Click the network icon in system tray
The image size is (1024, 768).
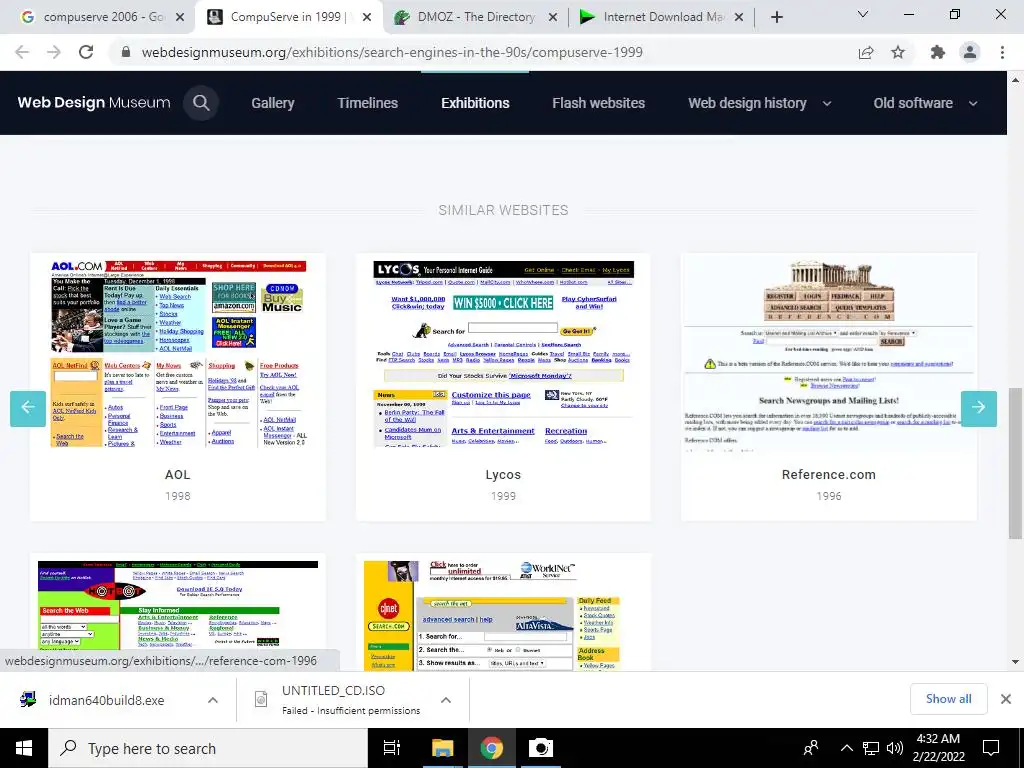pyautogui.click(x=871, y=748)
